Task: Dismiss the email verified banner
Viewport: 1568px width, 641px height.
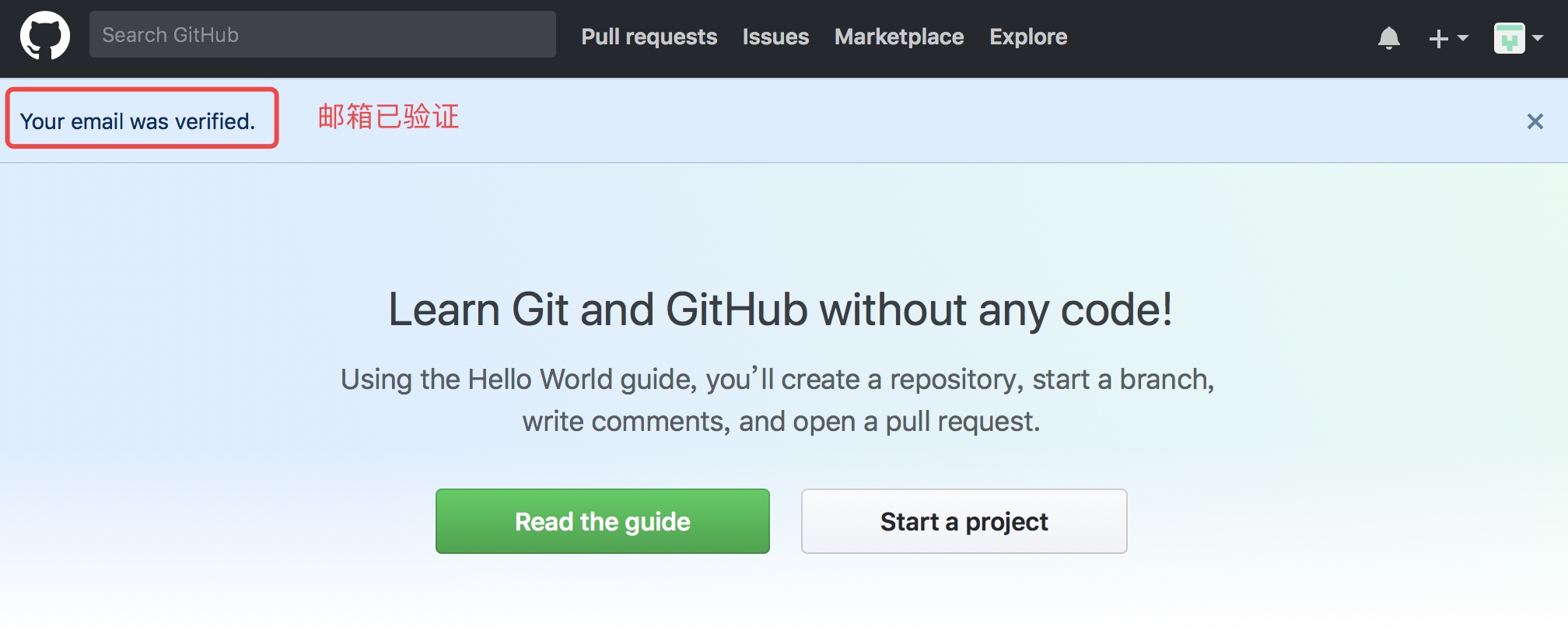Action: point(1535,121)
